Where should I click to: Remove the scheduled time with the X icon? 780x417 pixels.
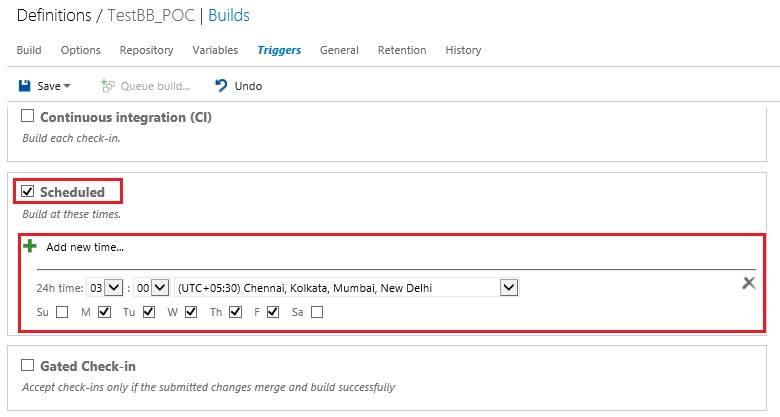(x=749, y=283)
